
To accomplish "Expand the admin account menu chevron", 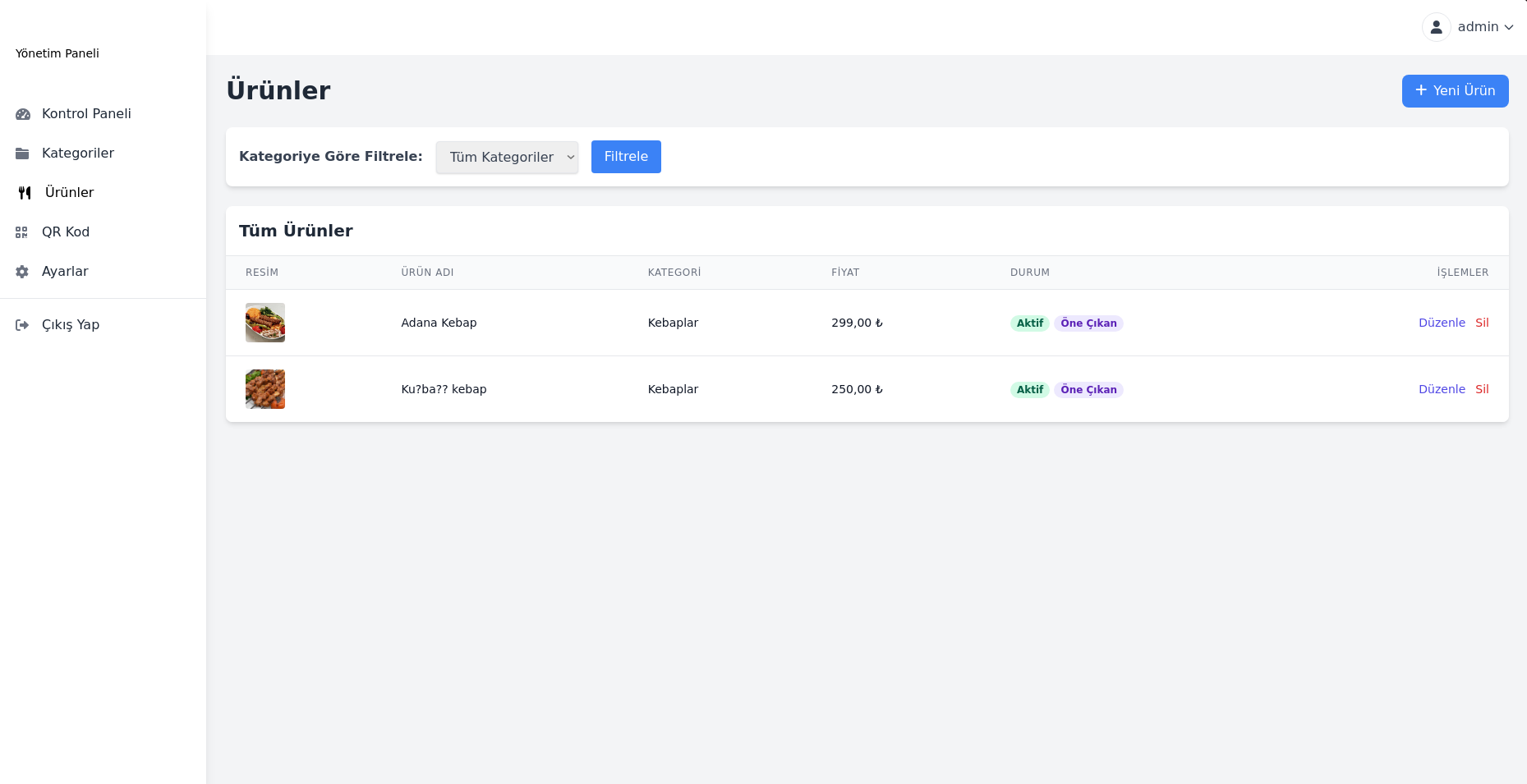I will tap(1509, 27).
